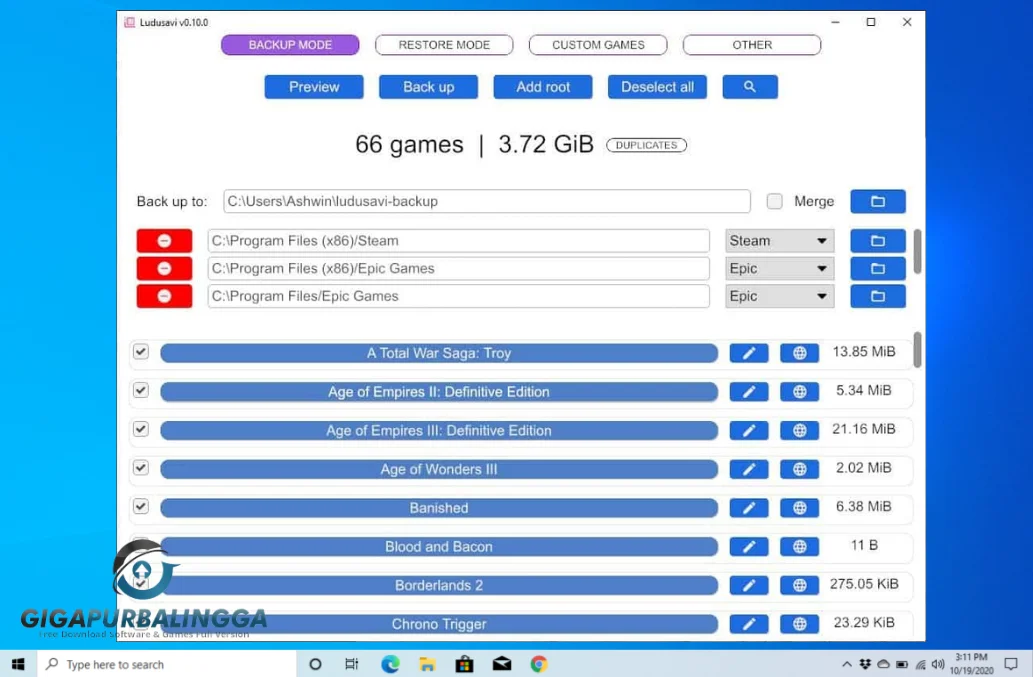This screenshot has width=1033, height=677.
Task: Click the Preview button
Action: (314, 87)
